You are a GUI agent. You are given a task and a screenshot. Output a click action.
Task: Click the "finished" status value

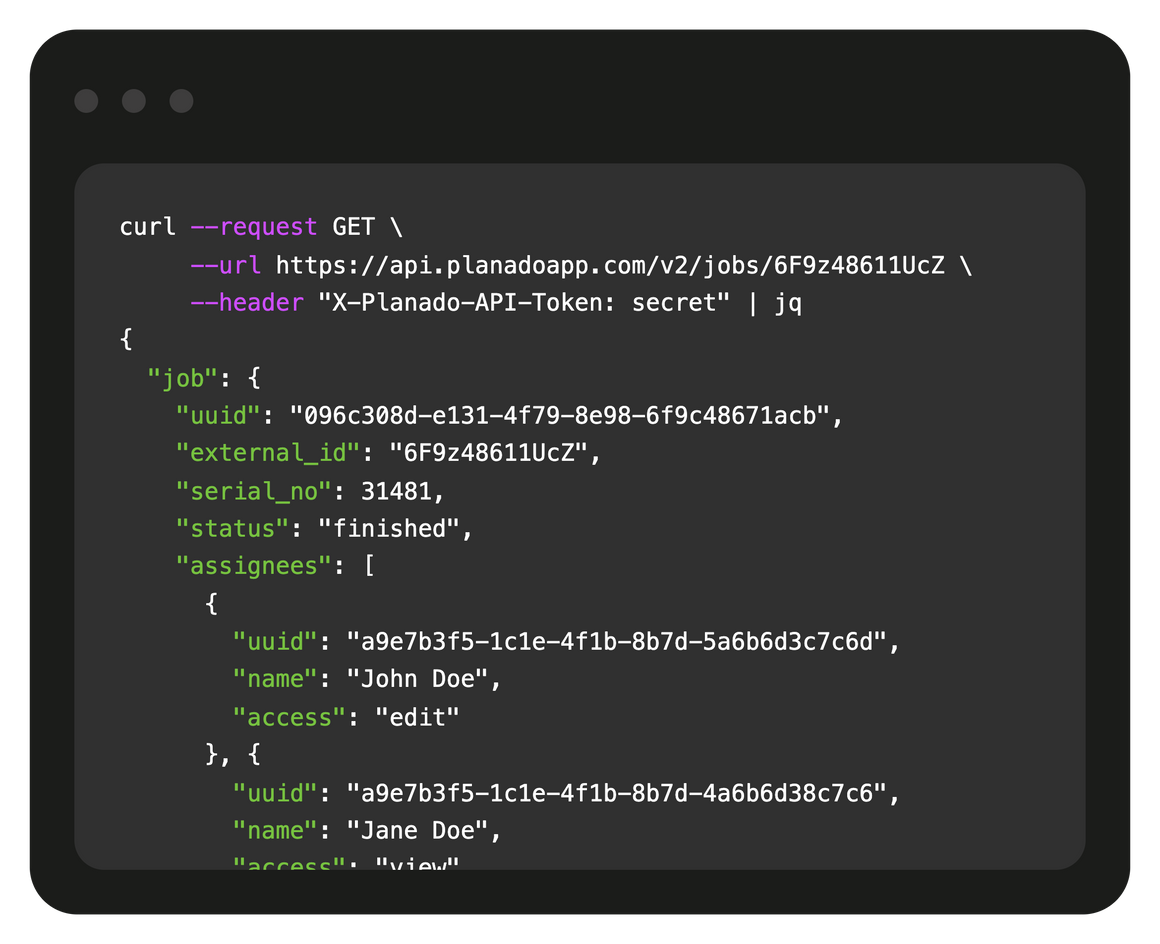[389, 529]
